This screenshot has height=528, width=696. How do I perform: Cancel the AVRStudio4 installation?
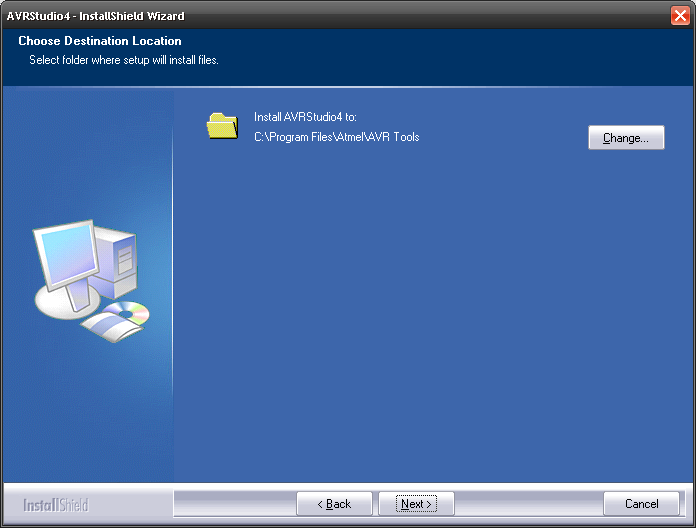641,504
